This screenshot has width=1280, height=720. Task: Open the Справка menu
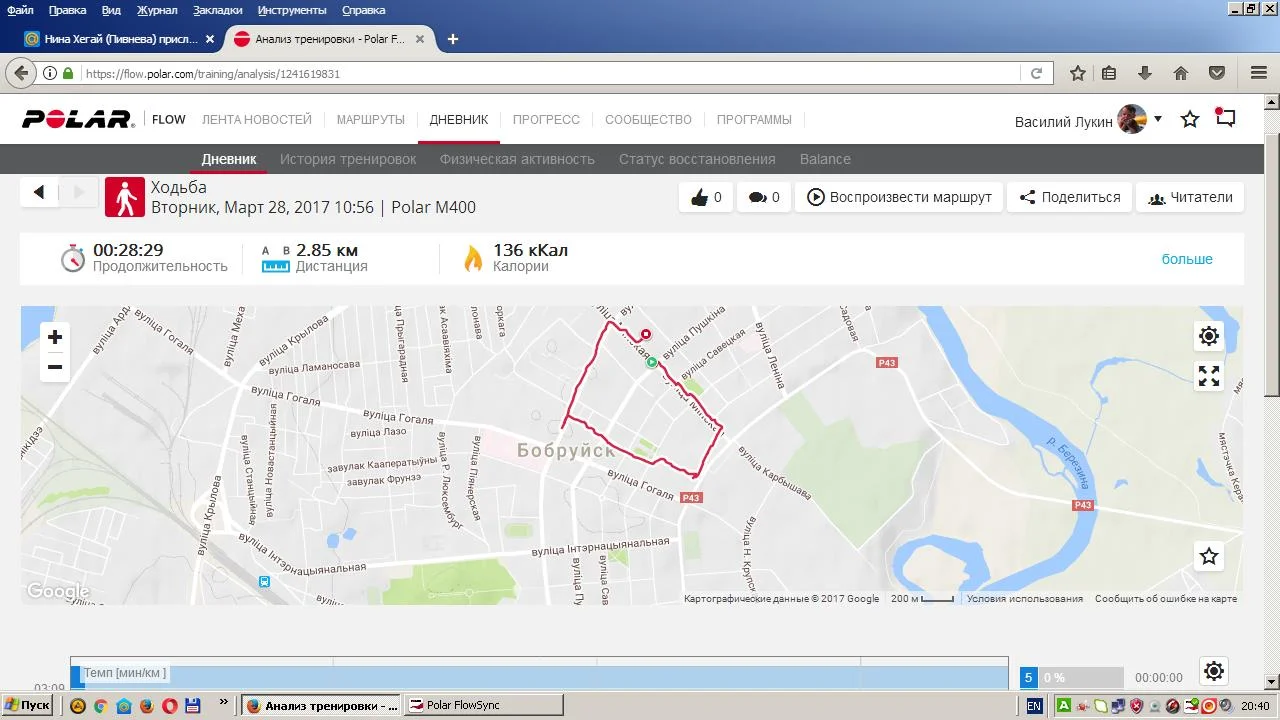coord(363,10)
